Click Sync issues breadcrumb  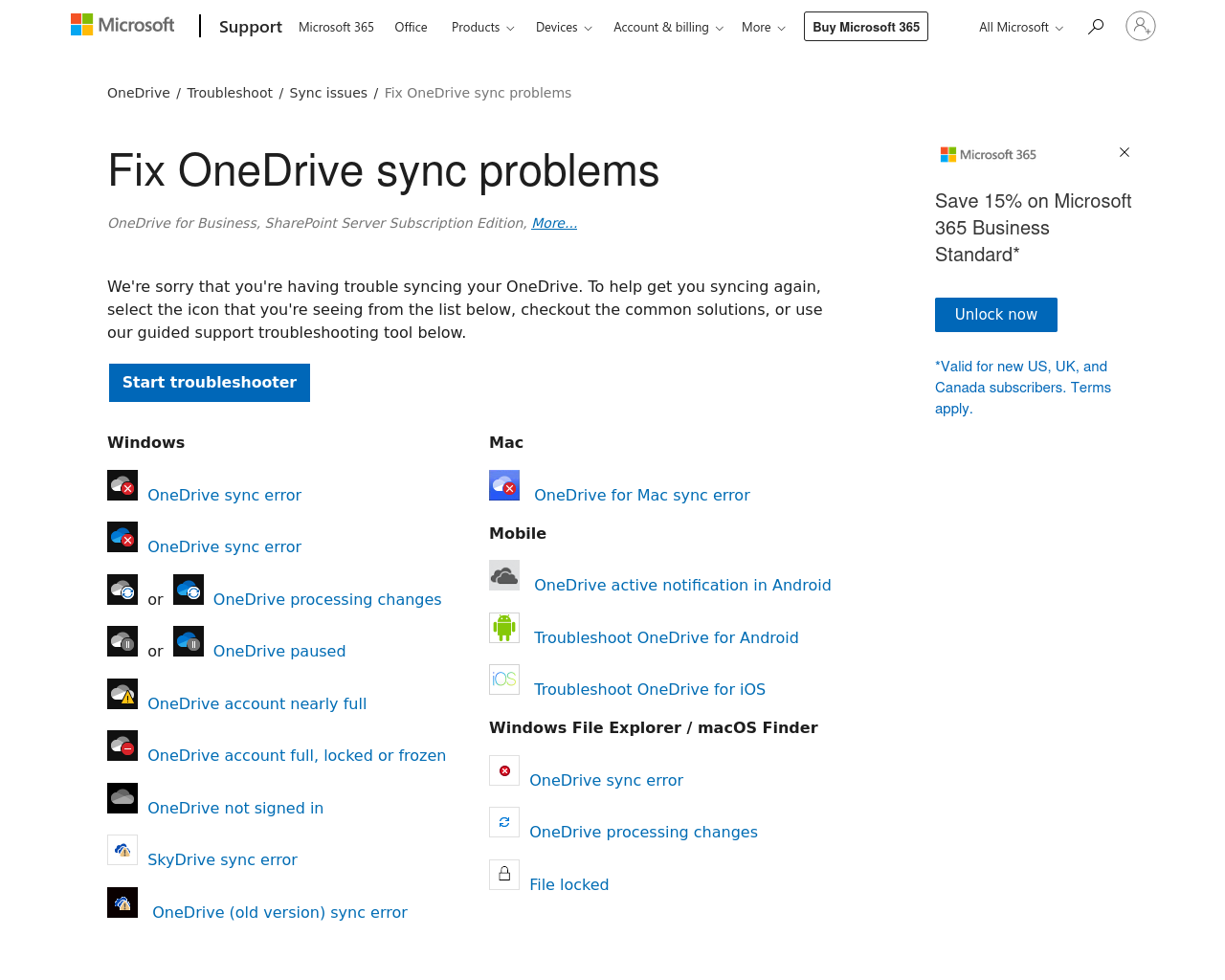[x=328, y=93]
